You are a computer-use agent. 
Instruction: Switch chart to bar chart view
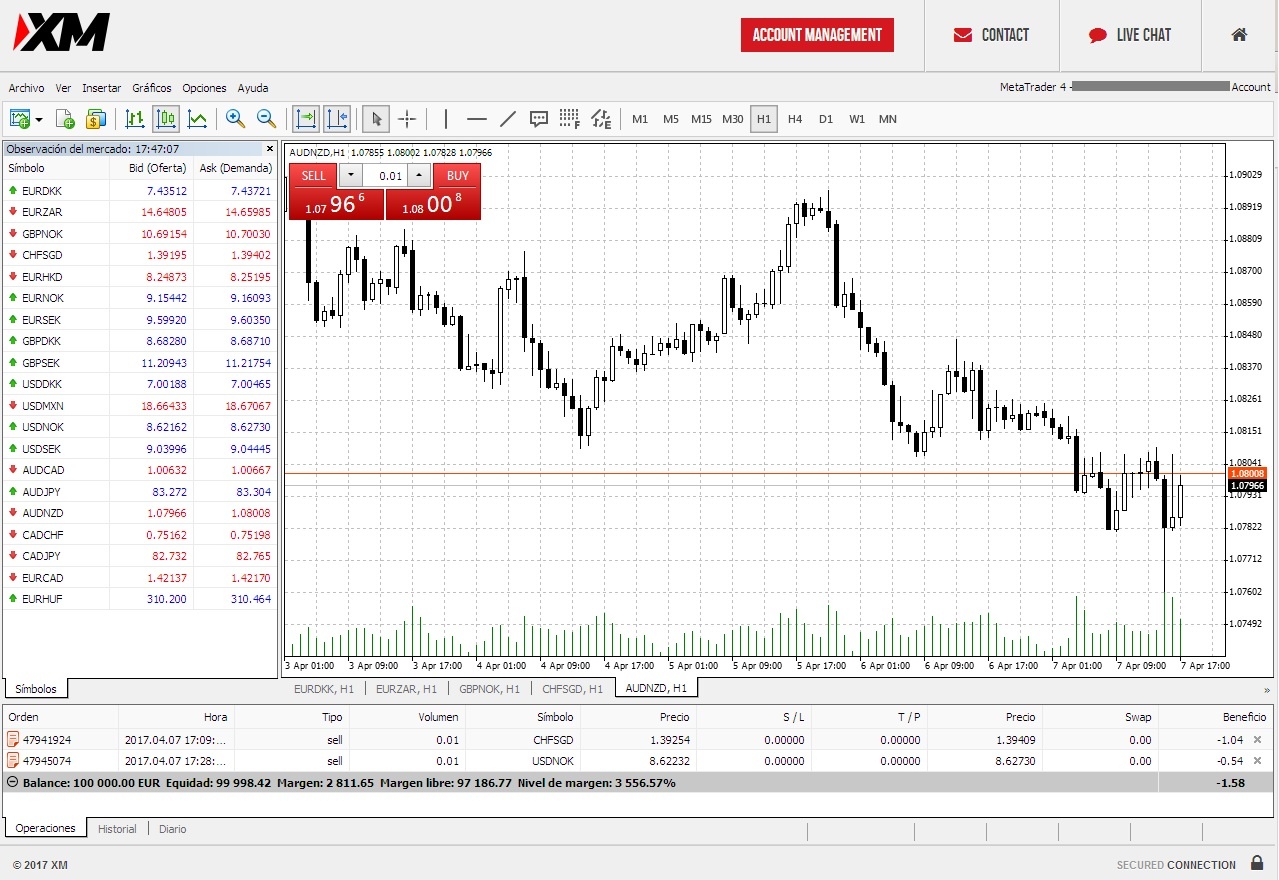click(135, 119)
